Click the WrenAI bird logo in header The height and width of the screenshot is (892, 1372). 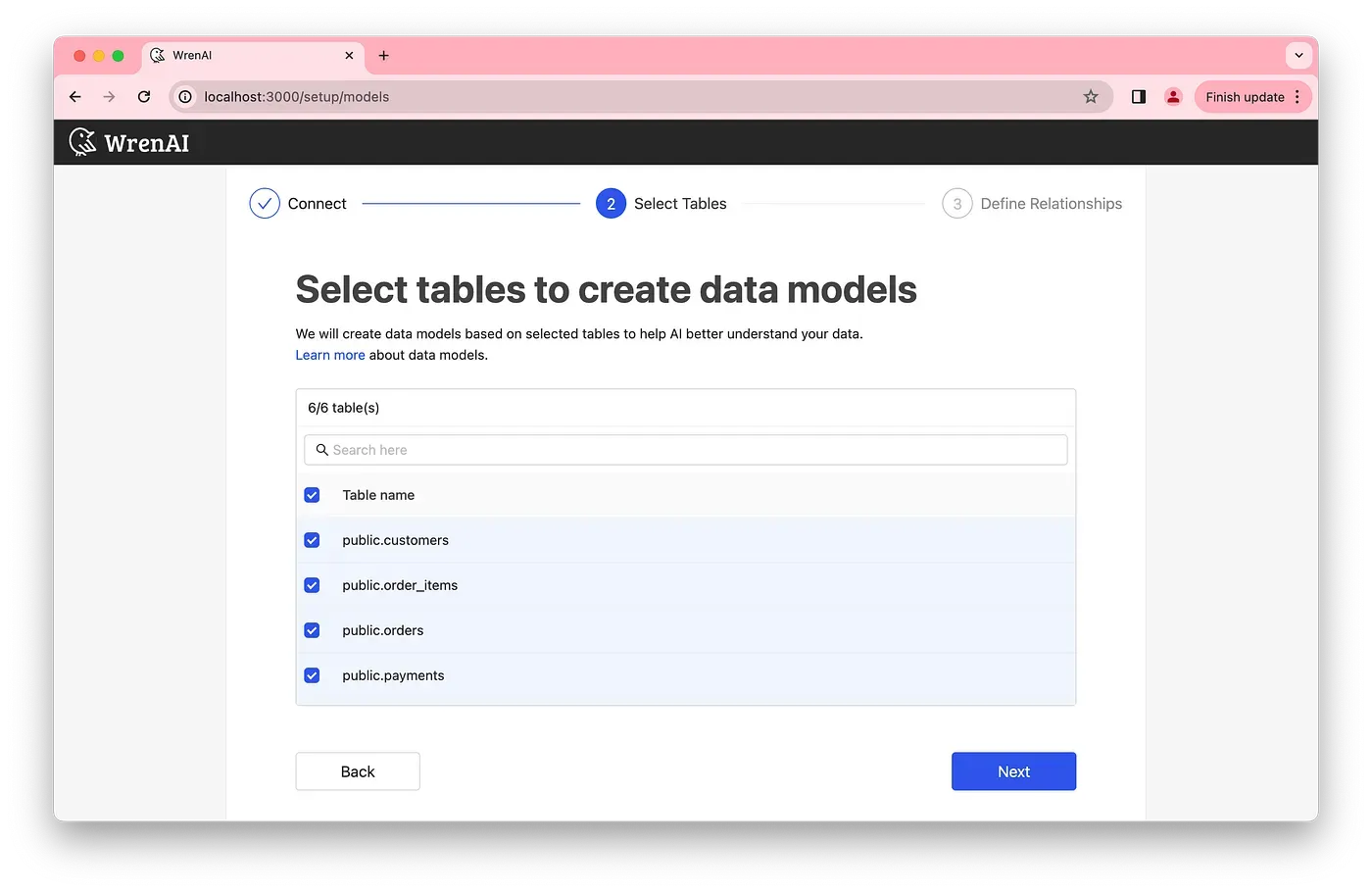tap(83, 142)
